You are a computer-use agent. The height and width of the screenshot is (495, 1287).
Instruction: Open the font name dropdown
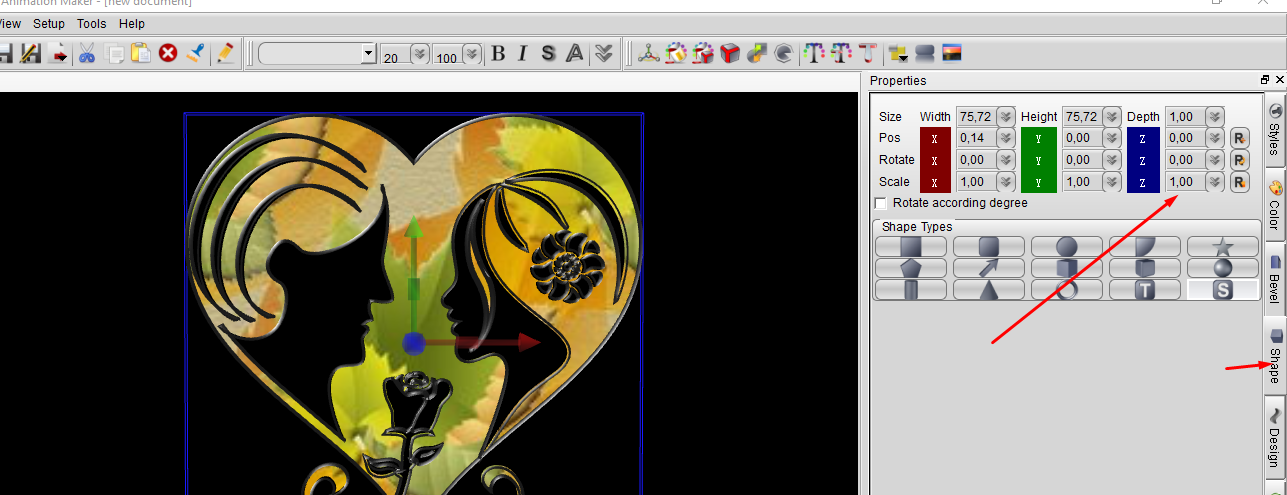[x=368, y=54]
